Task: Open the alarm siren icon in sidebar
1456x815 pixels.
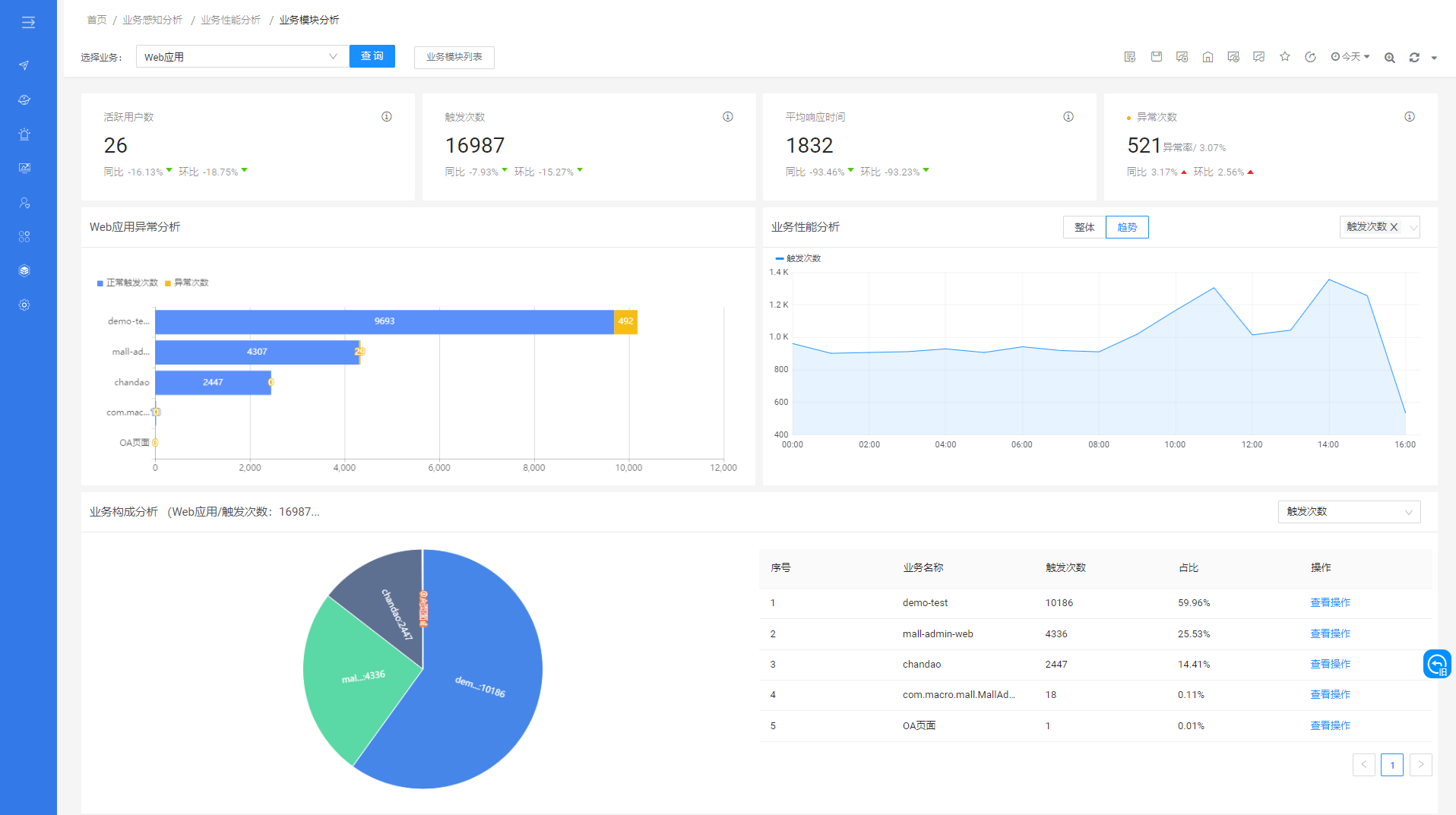Action: point(24,134)
